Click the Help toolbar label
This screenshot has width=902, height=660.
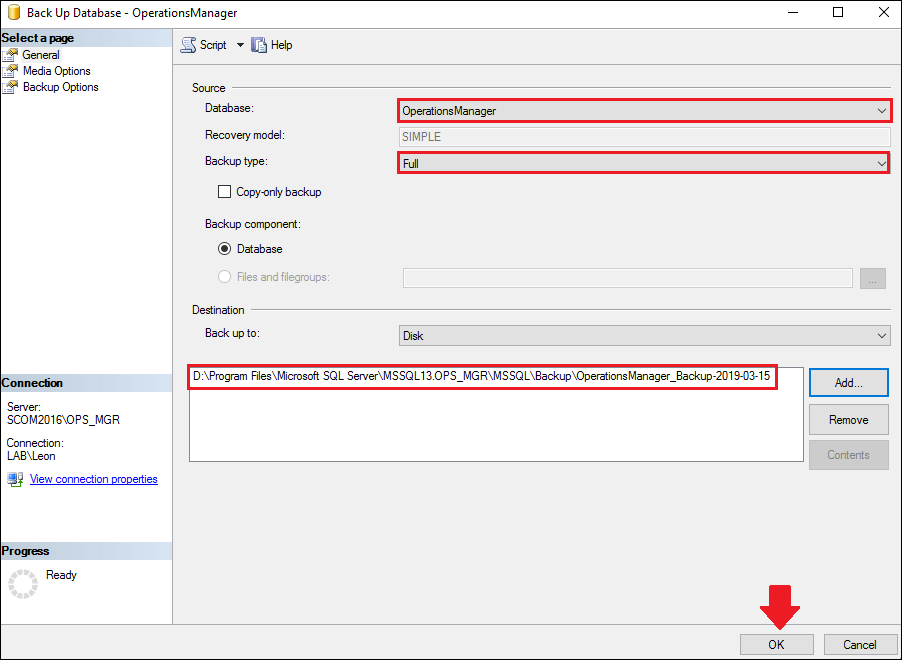[x=281, y=45]
